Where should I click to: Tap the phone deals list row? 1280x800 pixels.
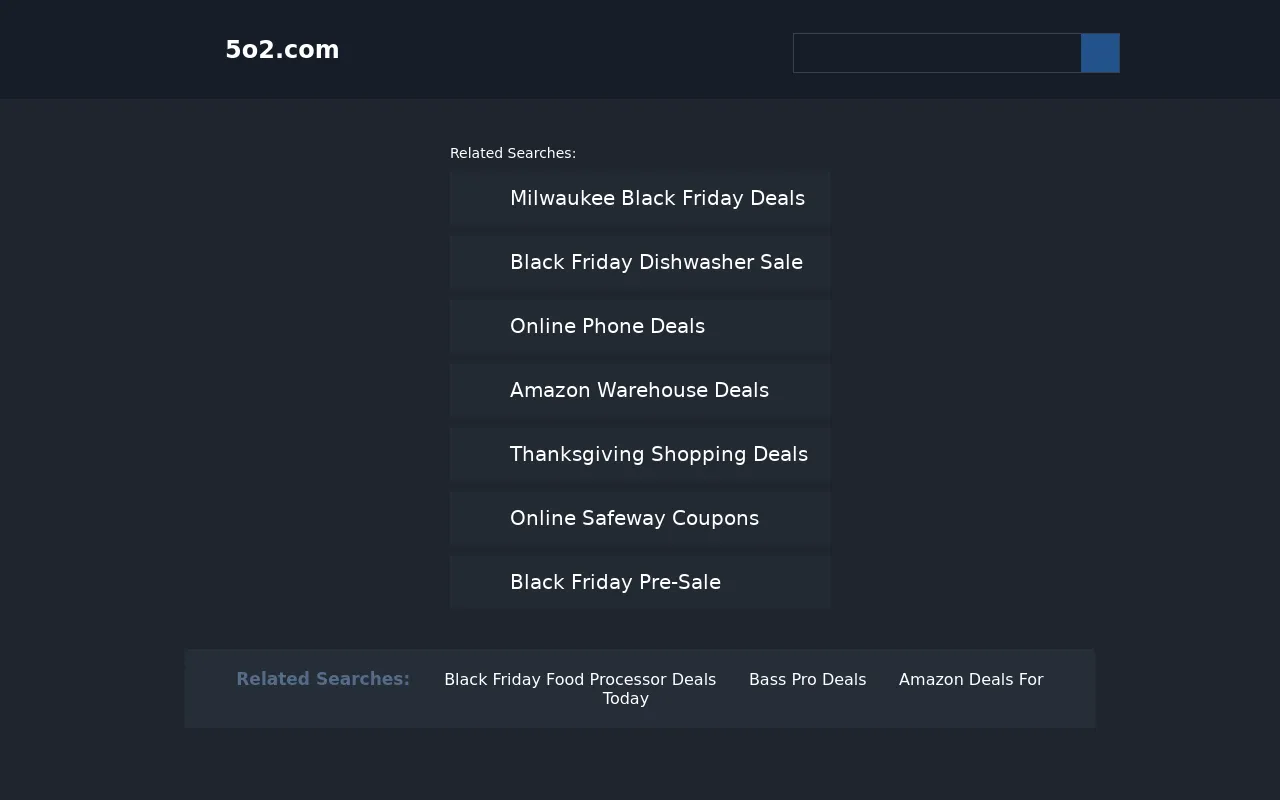pyautogui.click(x=640, y=326)
